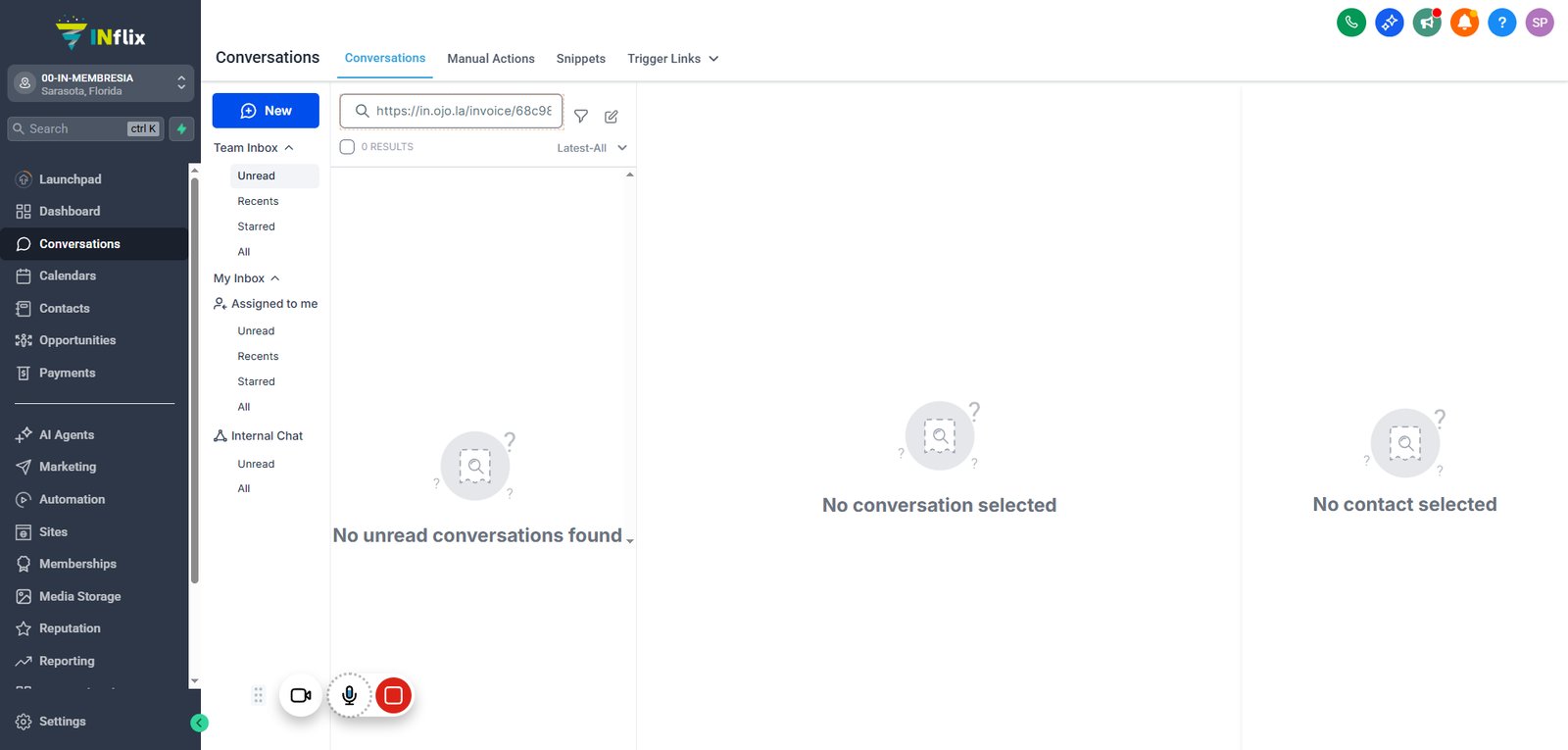Click the conversation filter funnel icon
The height and width of the screenshot is (750, 1568).
pyautogui.click(x=581, y=117)
